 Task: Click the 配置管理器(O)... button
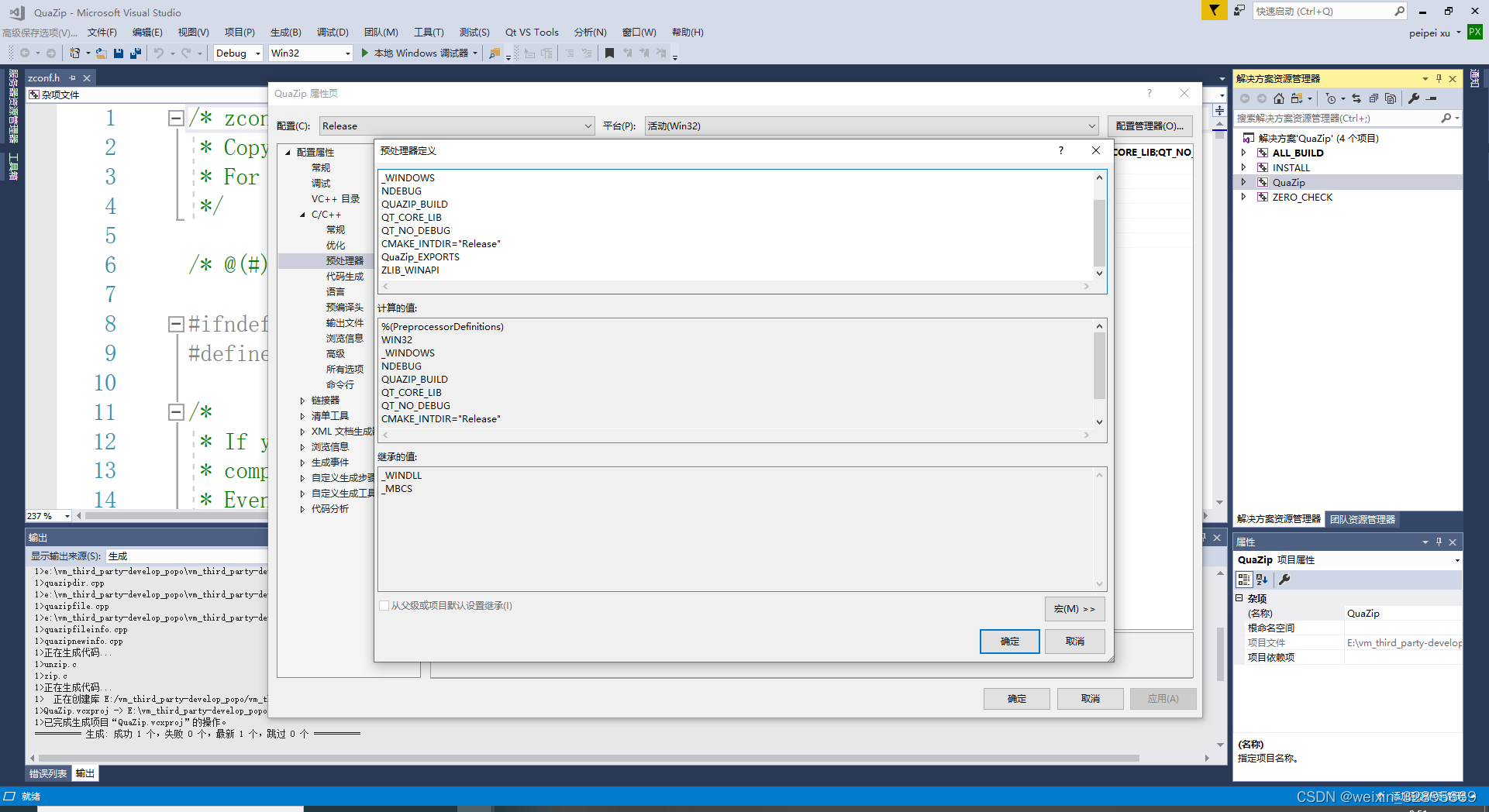(1149, 126)
